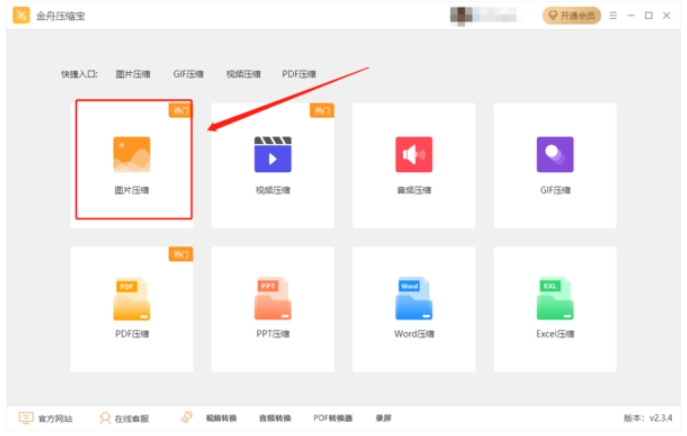This screenshot has height=436, width=687.
Task: Open 音频转换 in bottom bar
Action: coord(275,418)
